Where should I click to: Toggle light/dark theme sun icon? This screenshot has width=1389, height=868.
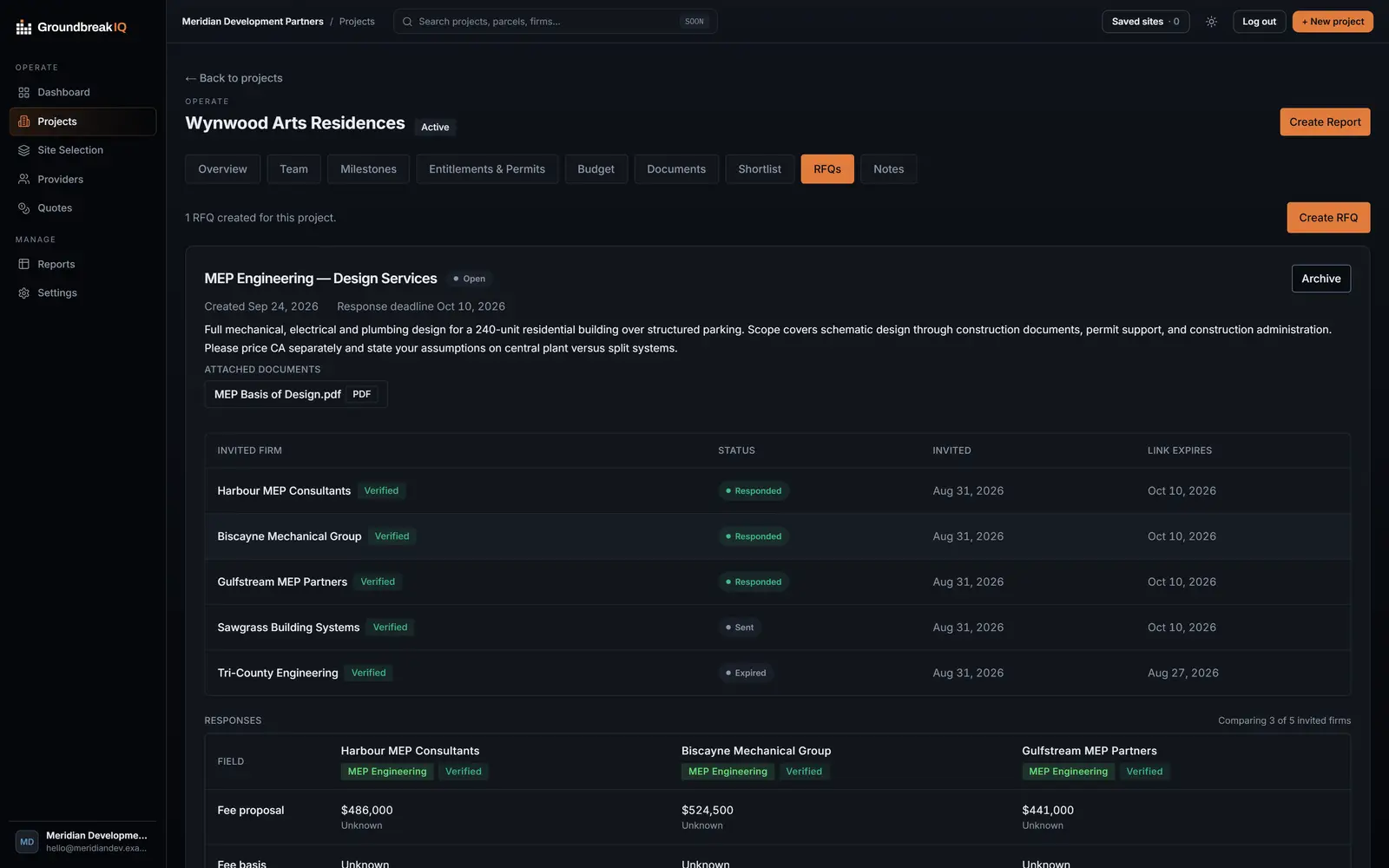pos(1211,22)
